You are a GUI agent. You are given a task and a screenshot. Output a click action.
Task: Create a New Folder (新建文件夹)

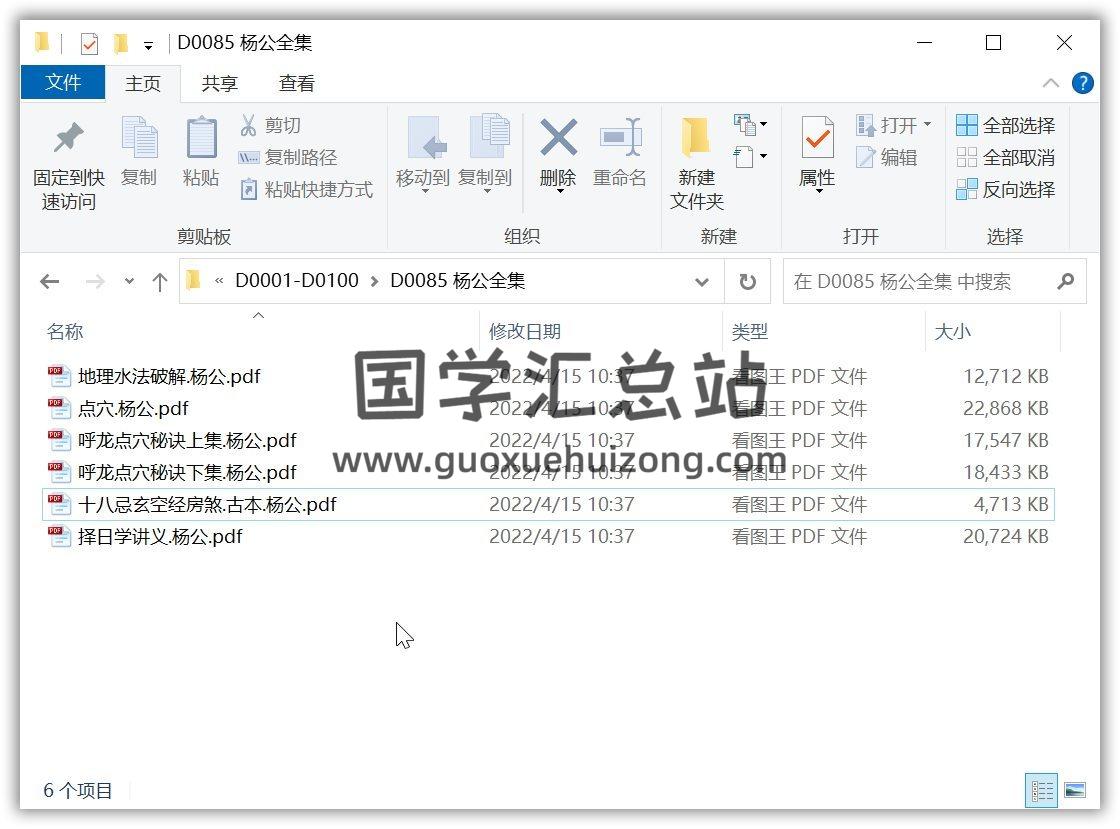click(x=696, y=163)
